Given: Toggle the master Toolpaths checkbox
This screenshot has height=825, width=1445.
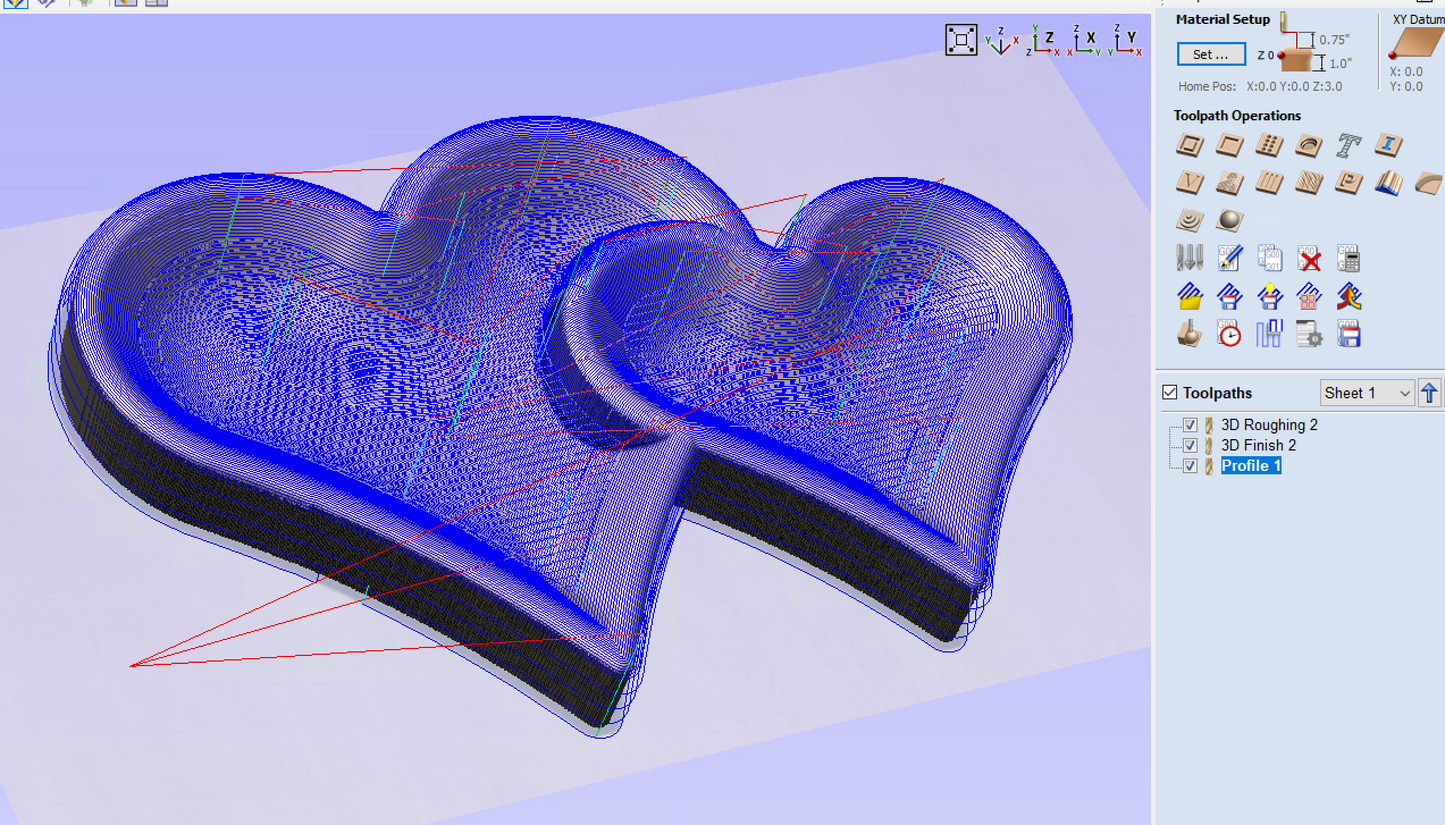Looking at the screenshot, I should [x=1170, y=393].
